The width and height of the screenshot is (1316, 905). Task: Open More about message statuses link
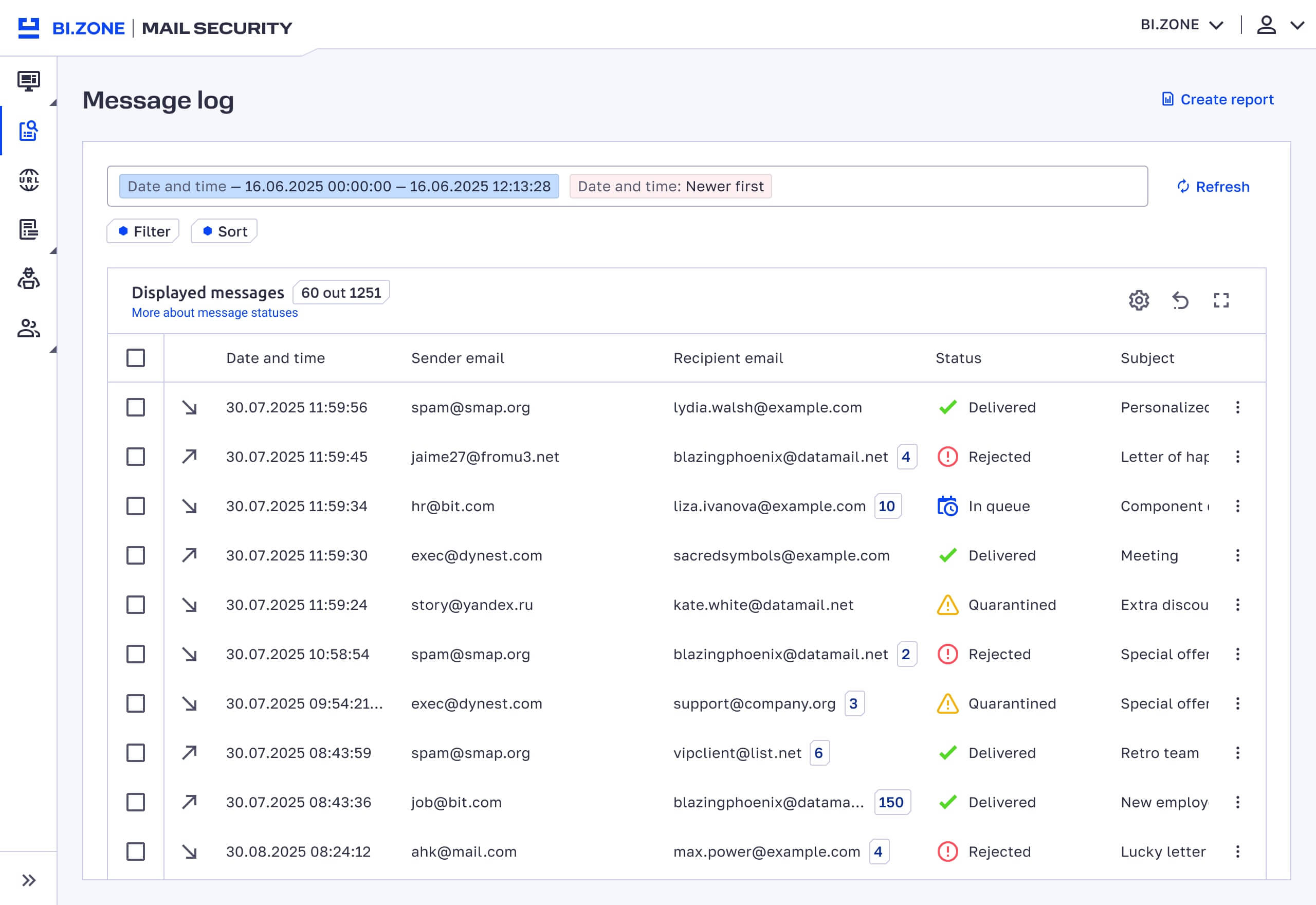click(x=214, y=313)
